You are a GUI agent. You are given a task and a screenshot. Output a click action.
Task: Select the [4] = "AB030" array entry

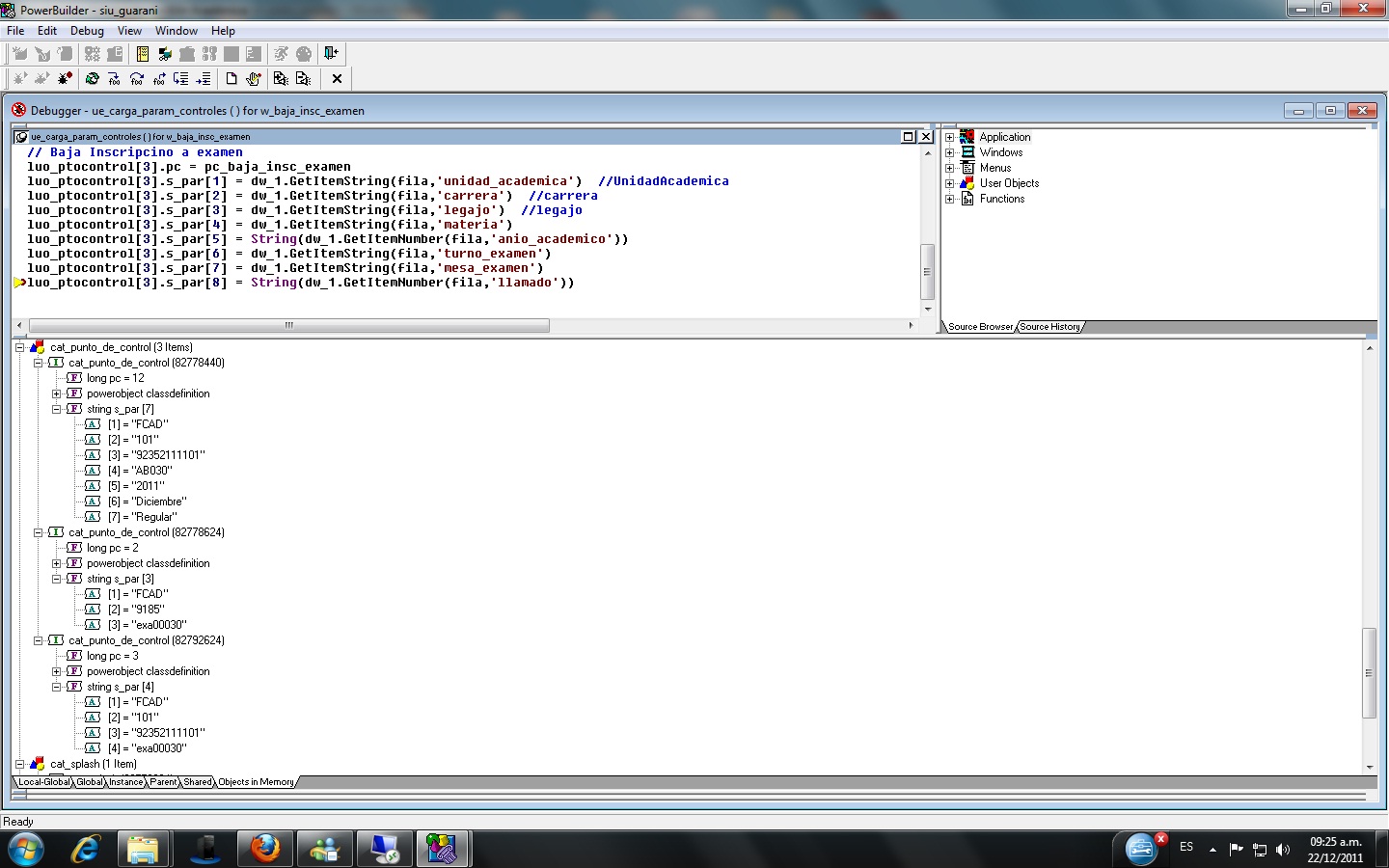pyautogui.click(x=140, y=471)
